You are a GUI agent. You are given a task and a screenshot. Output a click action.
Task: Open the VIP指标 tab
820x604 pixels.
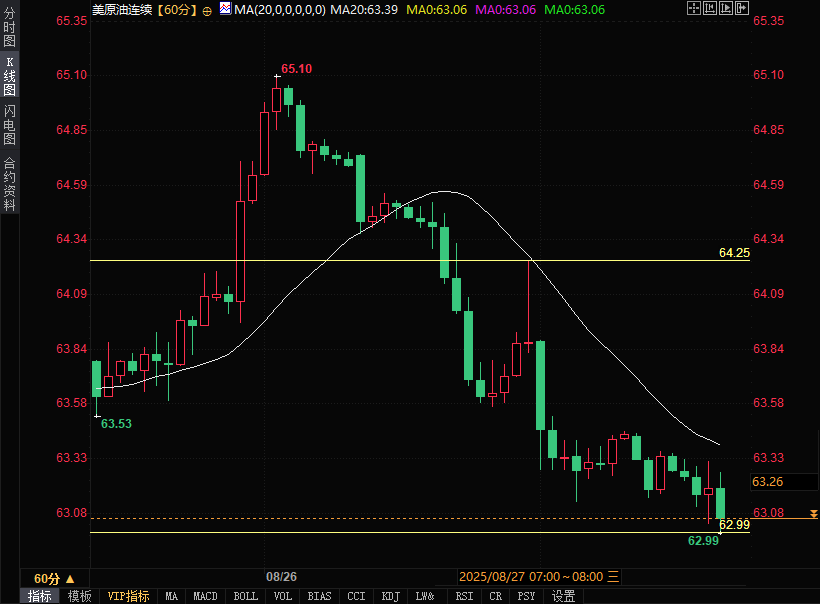click(x=128, y=596)
